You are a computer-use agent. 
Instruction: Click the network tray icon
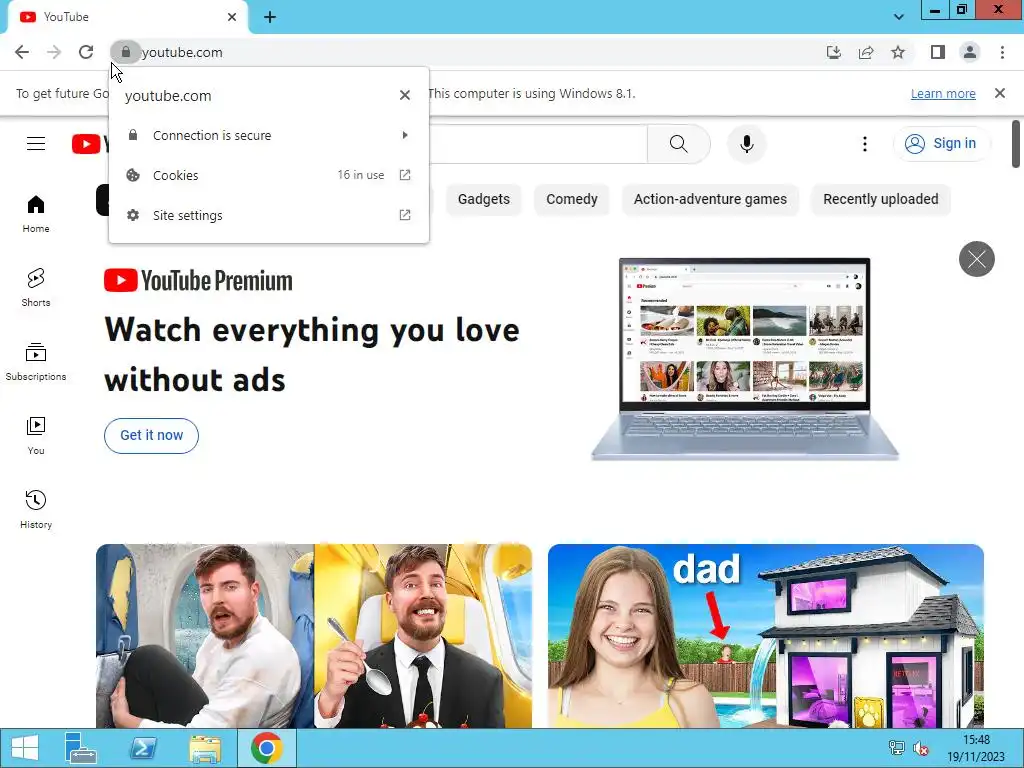897,748
